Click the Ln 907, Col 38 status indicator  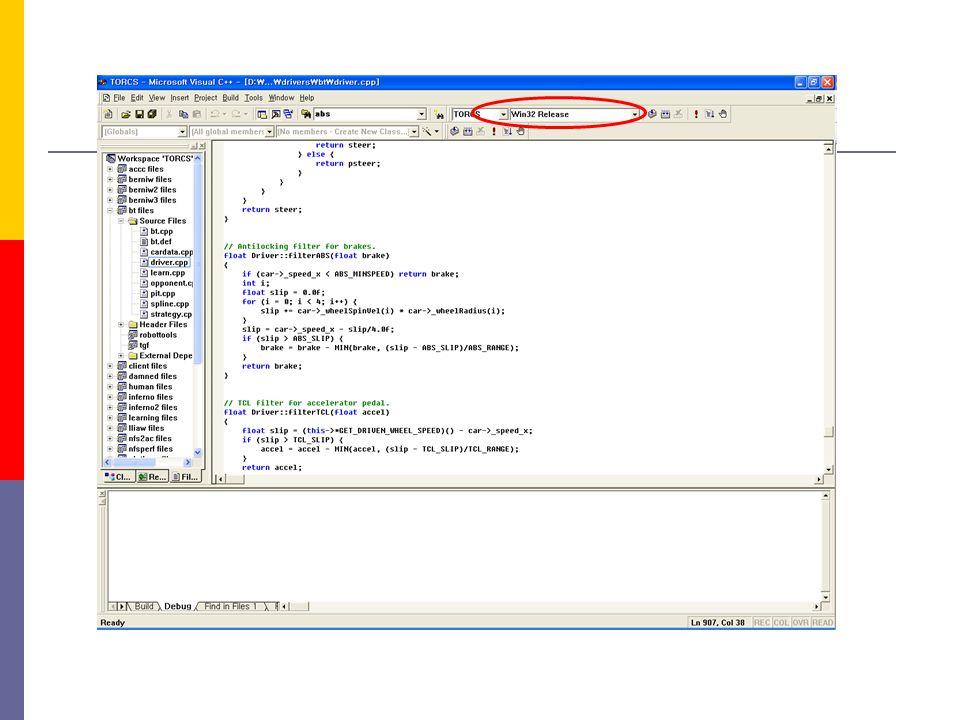pyautogui.click(x=718, y=623)
